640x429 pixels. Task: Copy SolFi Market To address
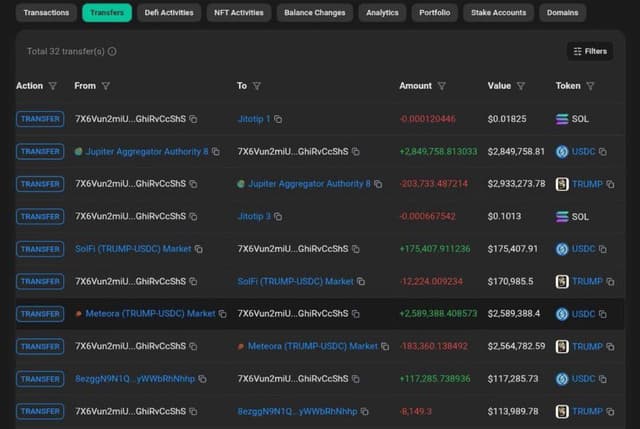[x=361, y=282]
